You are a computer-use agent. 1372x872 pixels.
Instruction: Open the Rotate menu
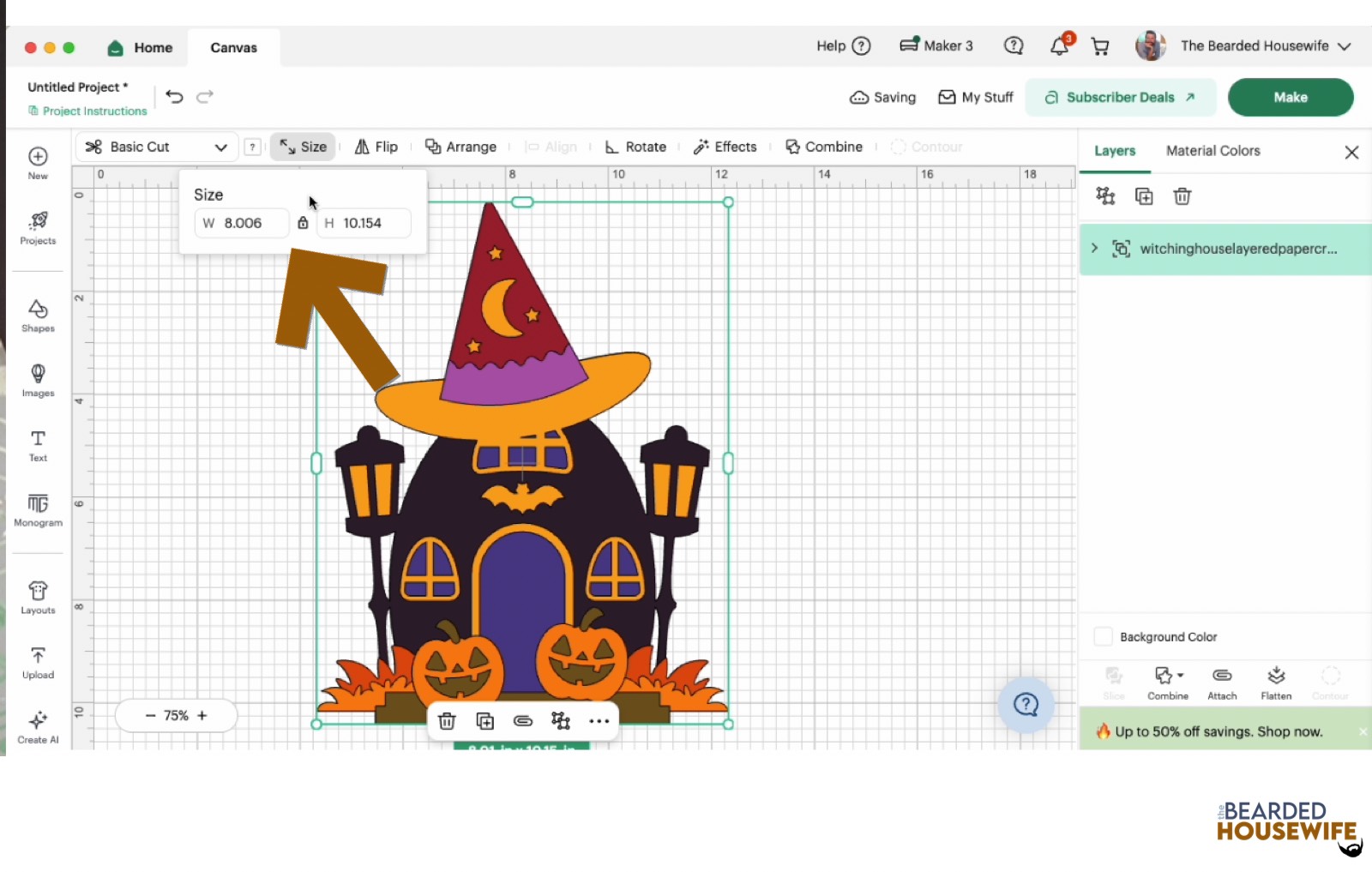635,147
